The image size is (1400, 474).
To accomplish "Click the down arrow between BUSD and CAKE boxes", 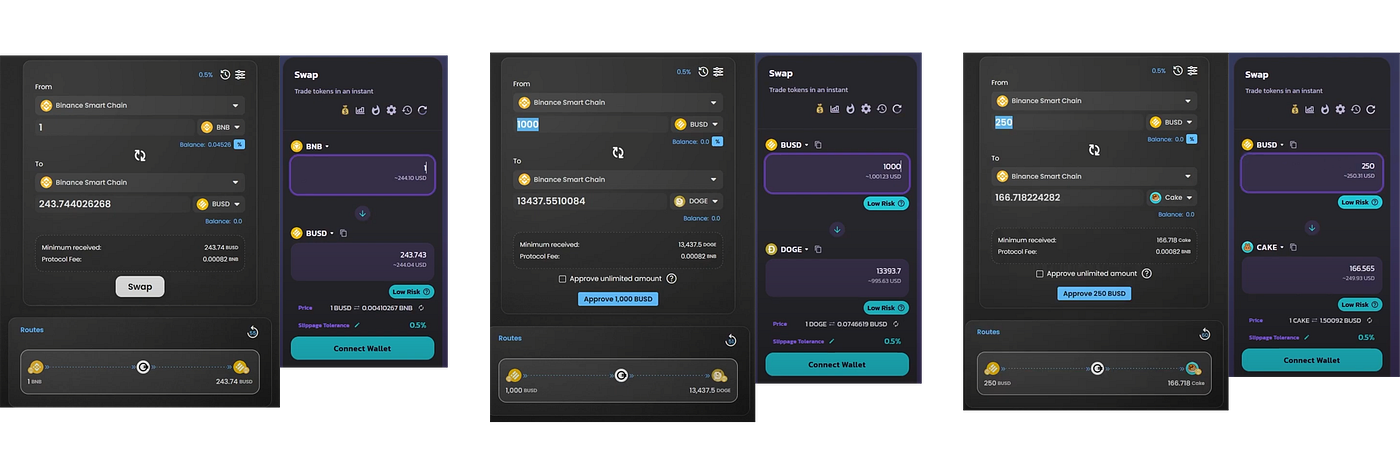I will (1312, 226).
